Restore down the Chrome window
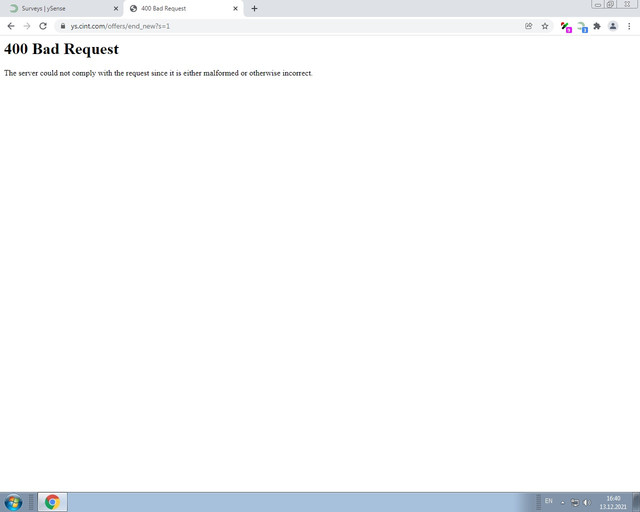The height and width of the screenshot is (512, 640). (610, 4)
